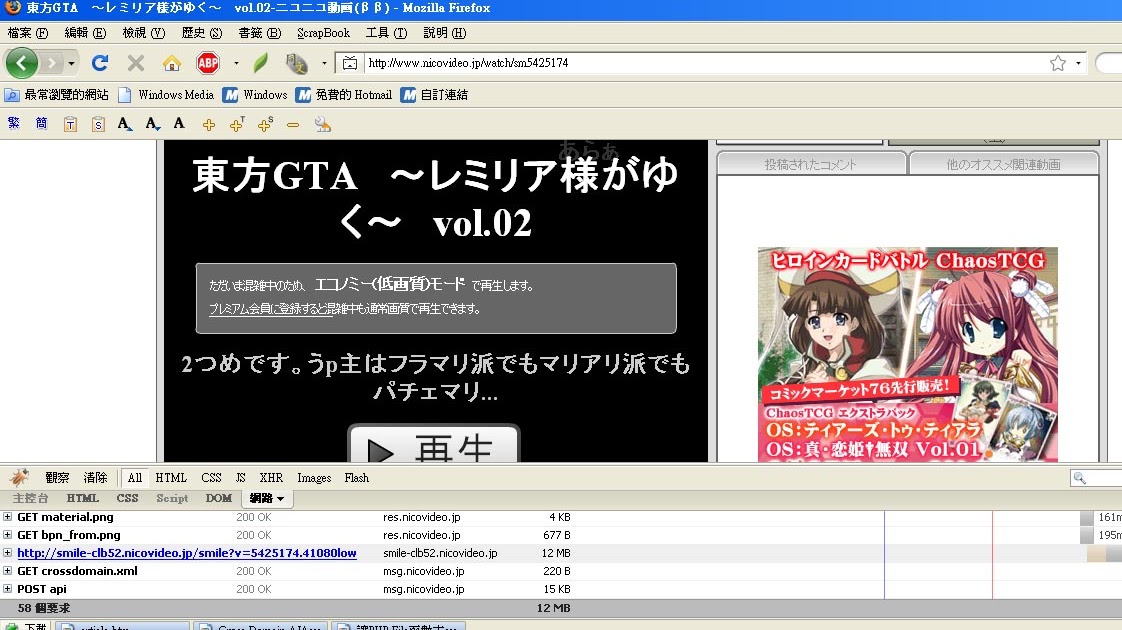
Task: Click the Adblock Plus ABP icon
Action: 208,63
